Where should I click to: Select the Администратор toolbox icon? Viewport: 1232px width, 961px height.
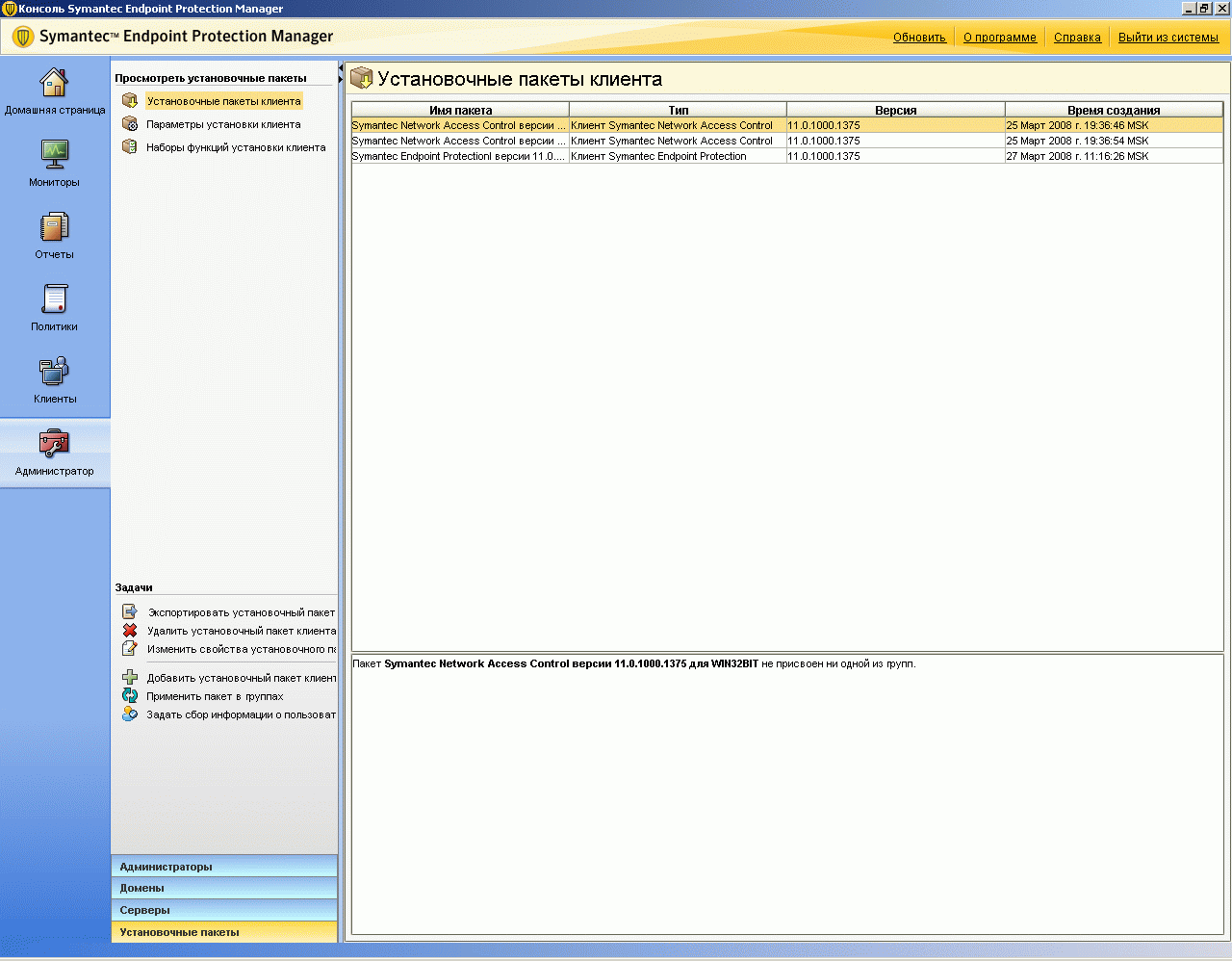(54, 443)
